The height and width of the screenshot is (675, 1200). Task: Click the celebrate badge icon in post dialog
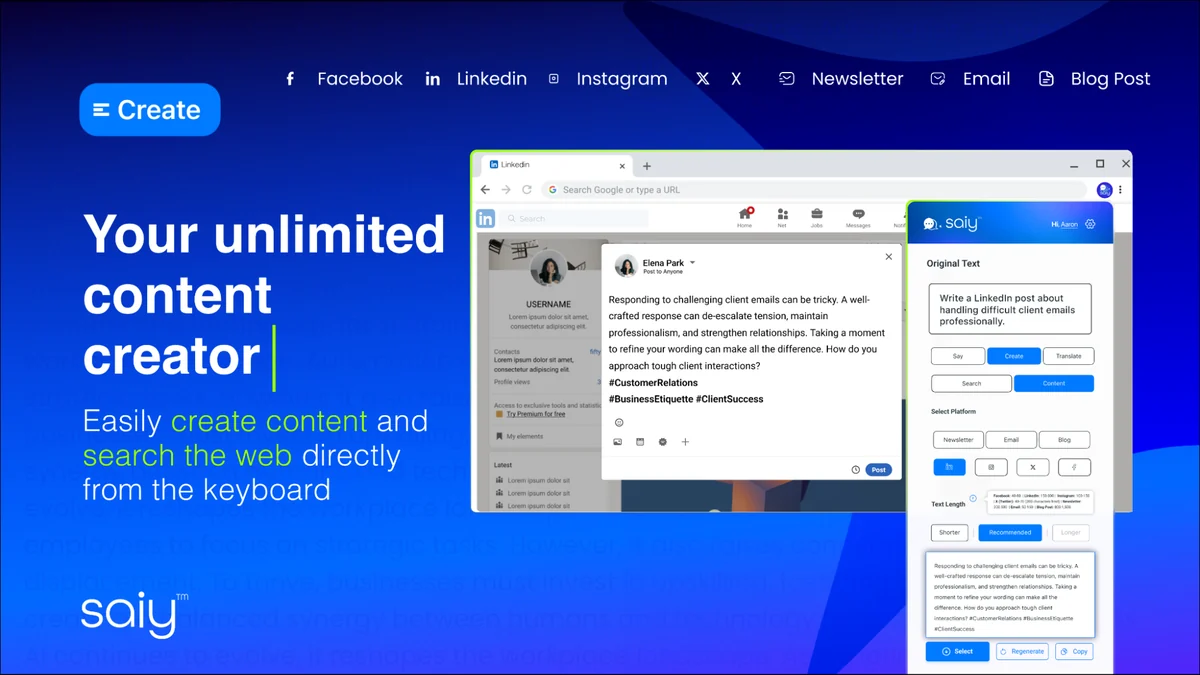pos(663,442)
